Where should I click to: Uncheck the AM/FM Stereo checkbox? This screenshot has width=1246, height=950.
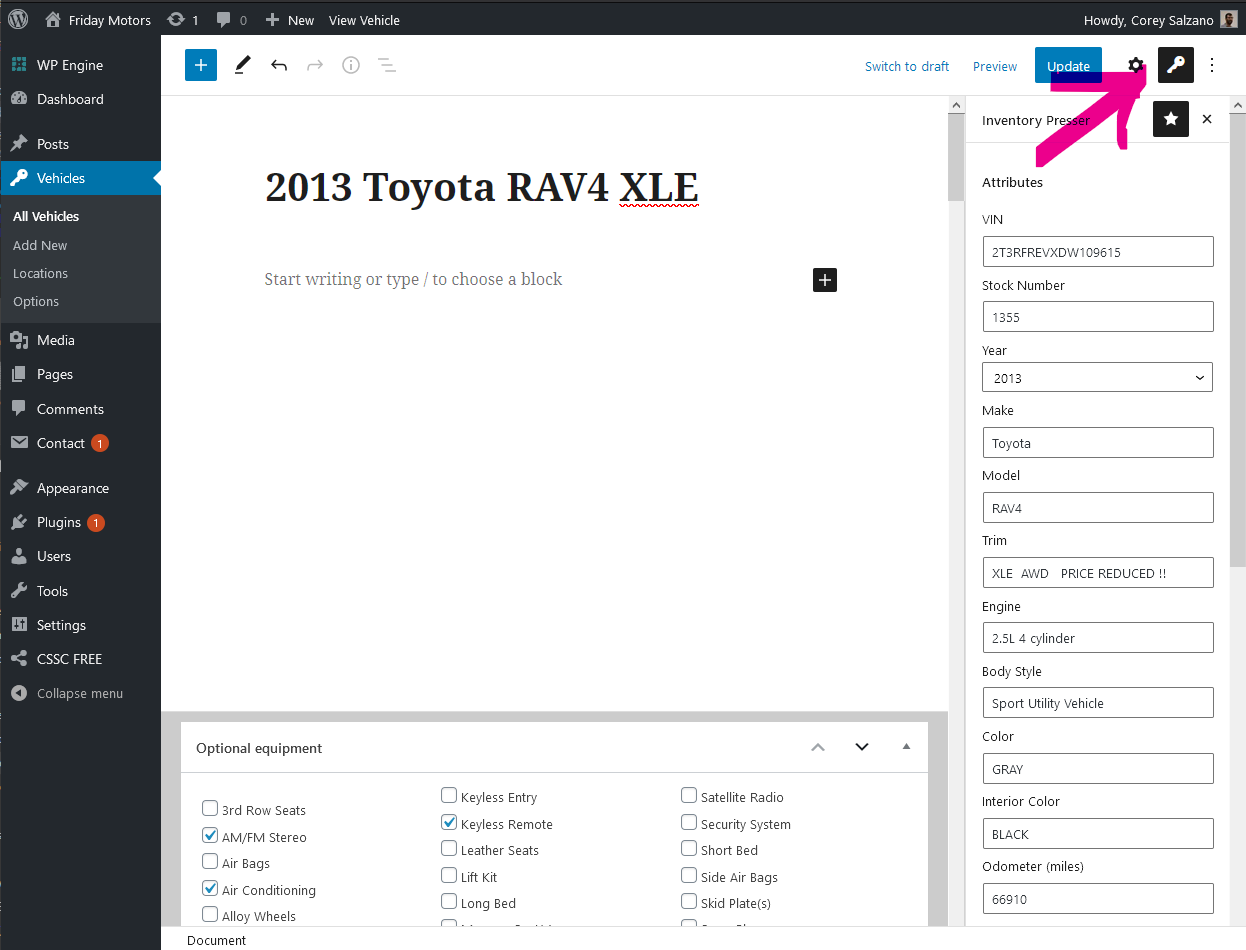coord(210,835)
